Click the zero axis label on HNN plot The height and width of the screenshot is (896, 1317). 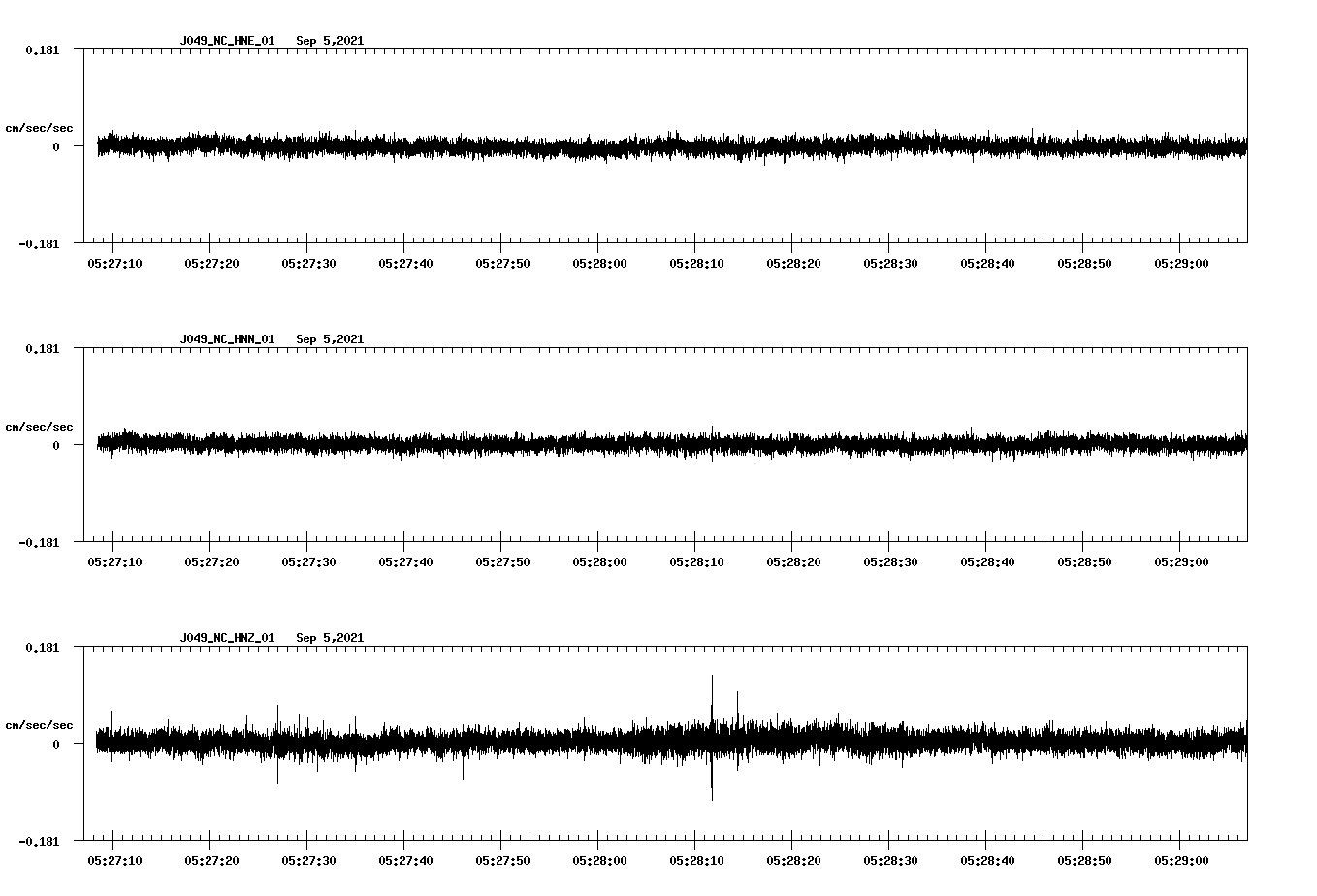pos(56,445)
